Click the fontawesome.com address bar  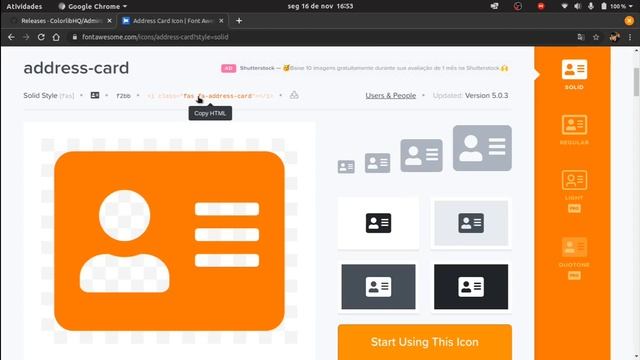[155, 37]
